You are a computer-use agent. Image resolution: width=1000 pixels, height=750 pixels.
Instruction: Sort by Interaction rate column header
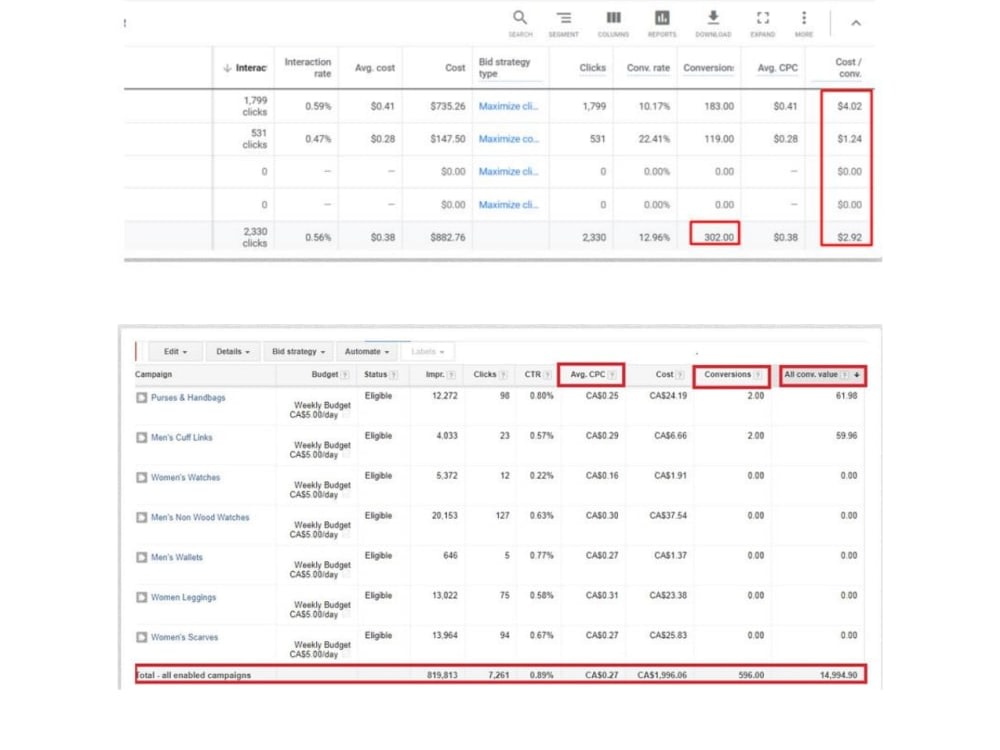coord(307,68)
